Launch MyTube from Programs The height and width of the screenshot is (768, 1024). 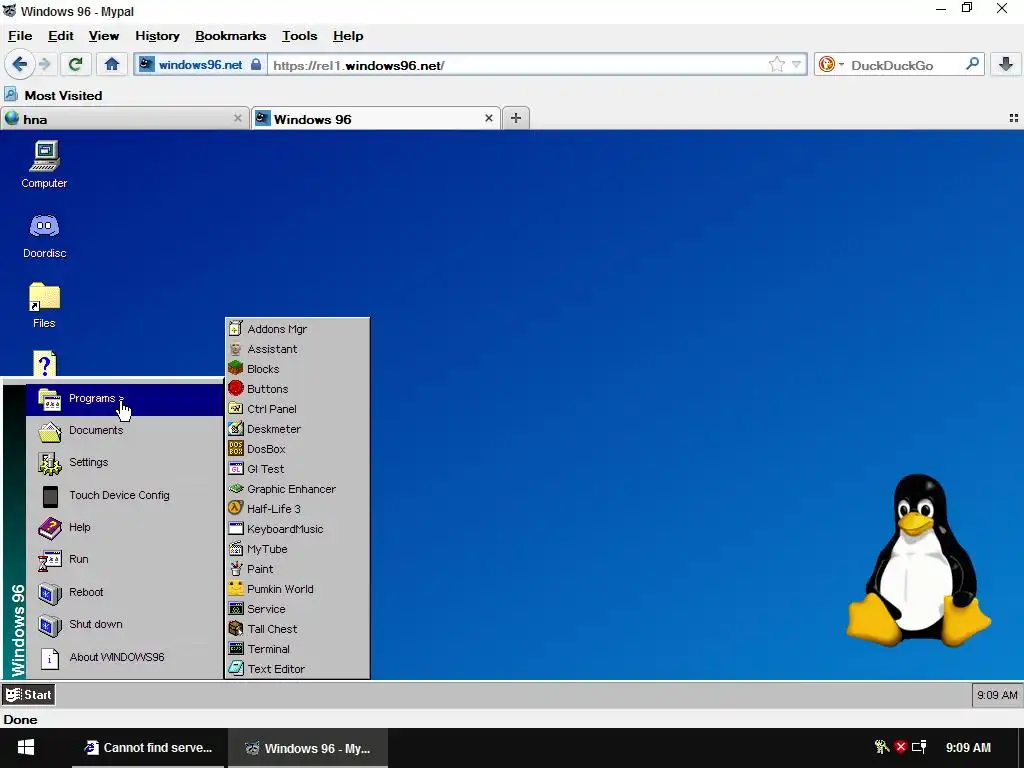point(297,549)
